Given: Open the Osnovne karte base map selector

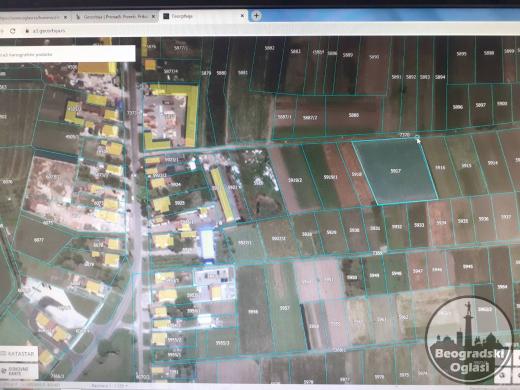Looking at the screenshot, I should coord(19,371).
